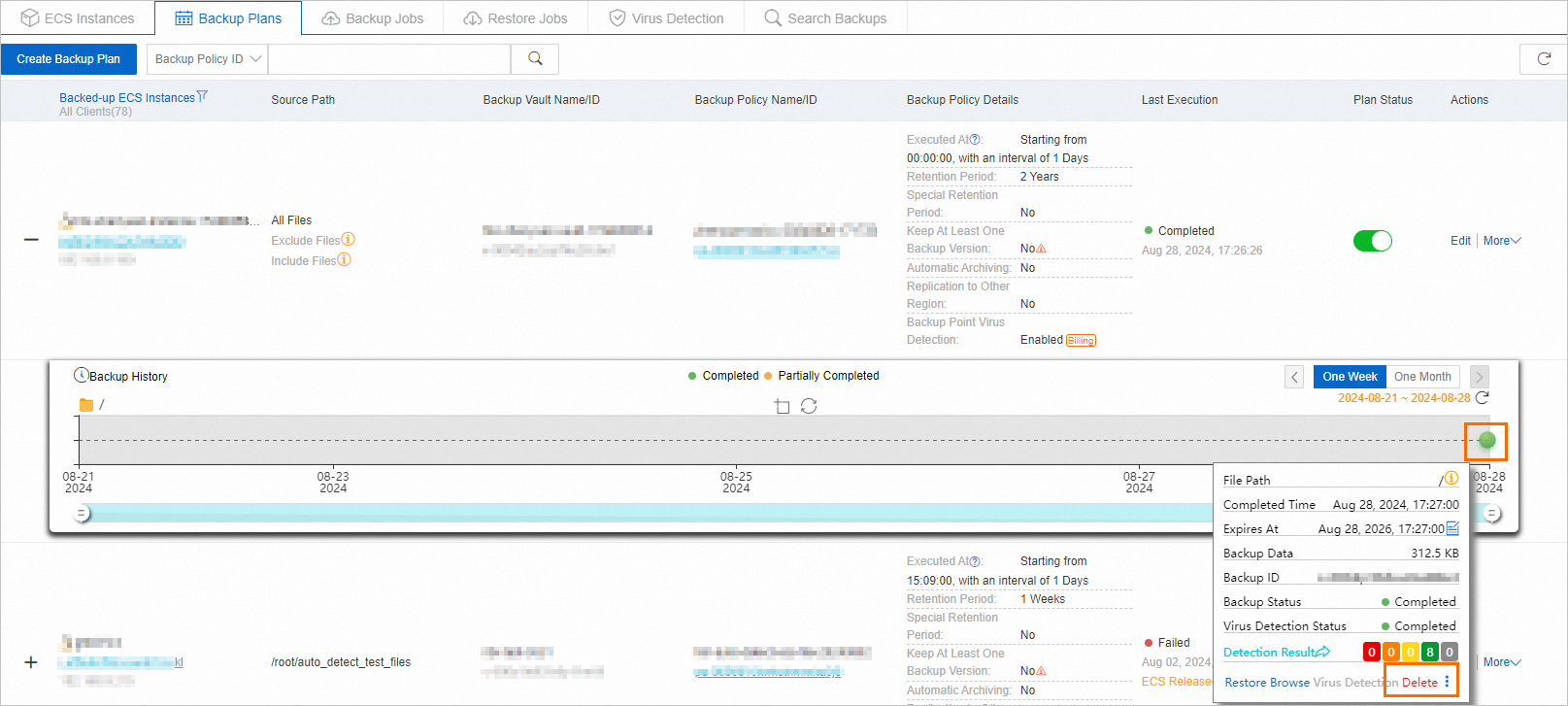1568x706 pixels.
Task: Click the zoom-select icon above timeline
Action: coord(783,406)
